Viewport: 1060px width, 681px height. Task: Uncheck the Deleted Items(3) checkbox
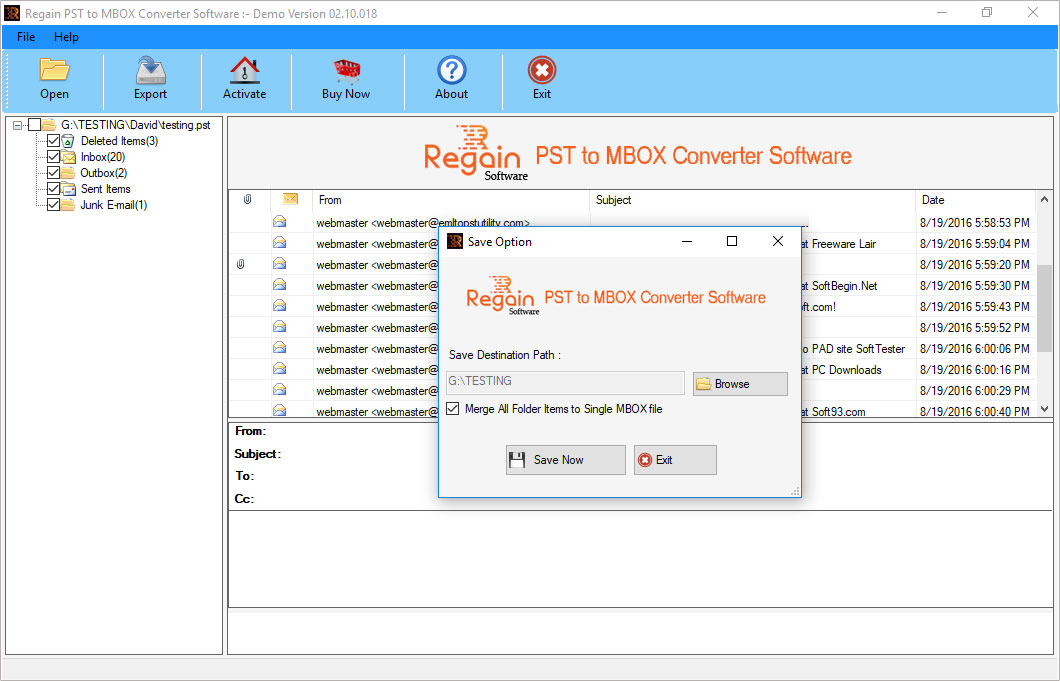click(53, 141)
